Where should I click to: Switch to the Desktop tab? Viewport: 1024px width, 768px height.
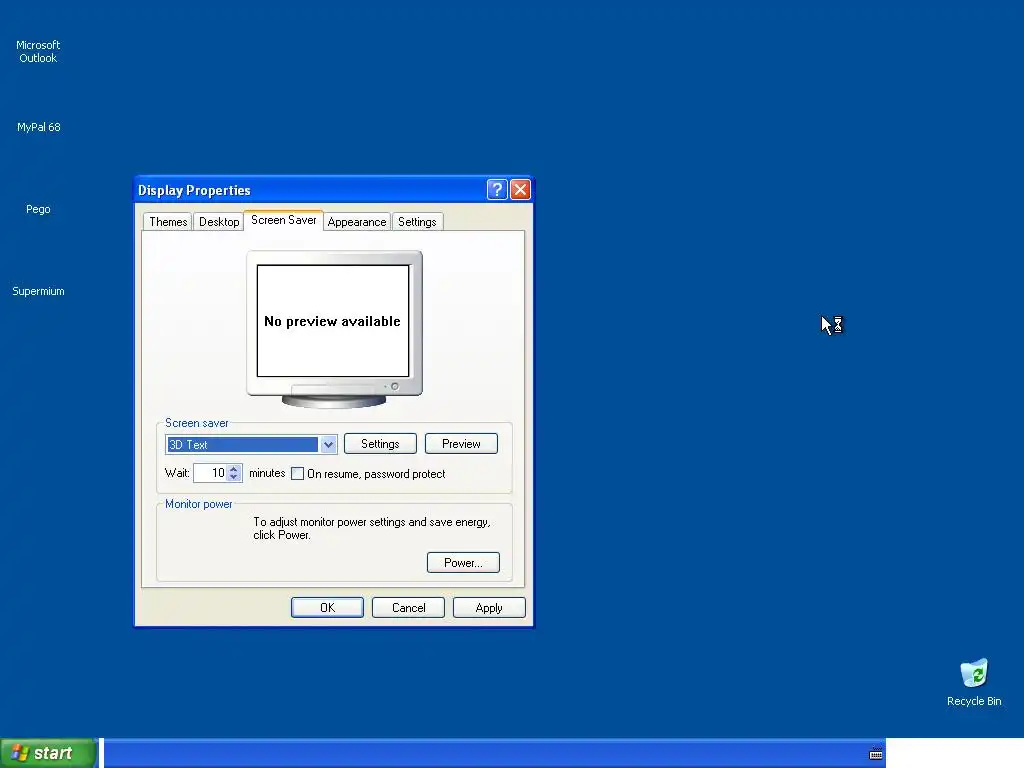tap(219, 221)
